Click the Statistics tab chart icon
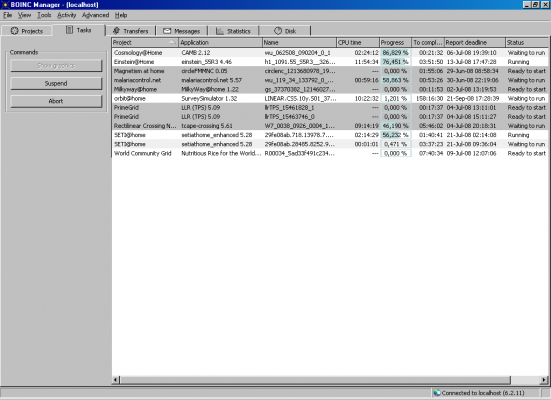The width and height of the screenshot is (551, 400). point(220,31)
